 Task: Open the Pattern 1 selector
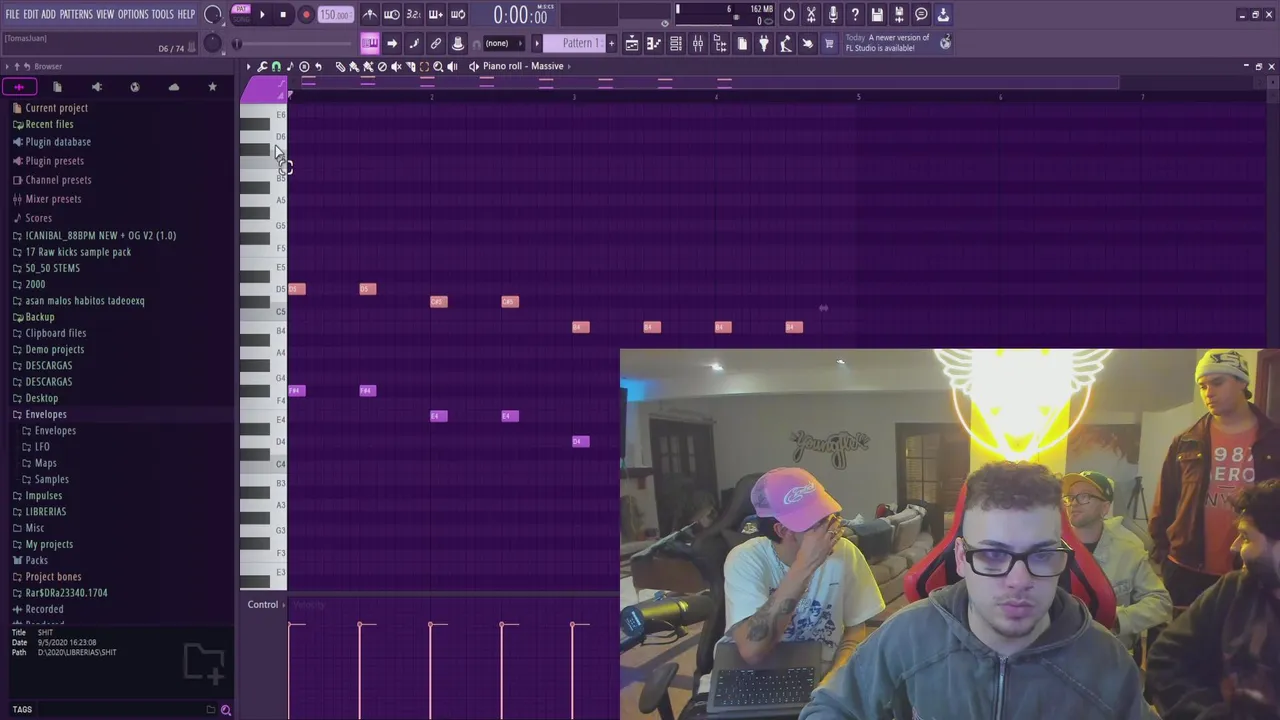574,43
